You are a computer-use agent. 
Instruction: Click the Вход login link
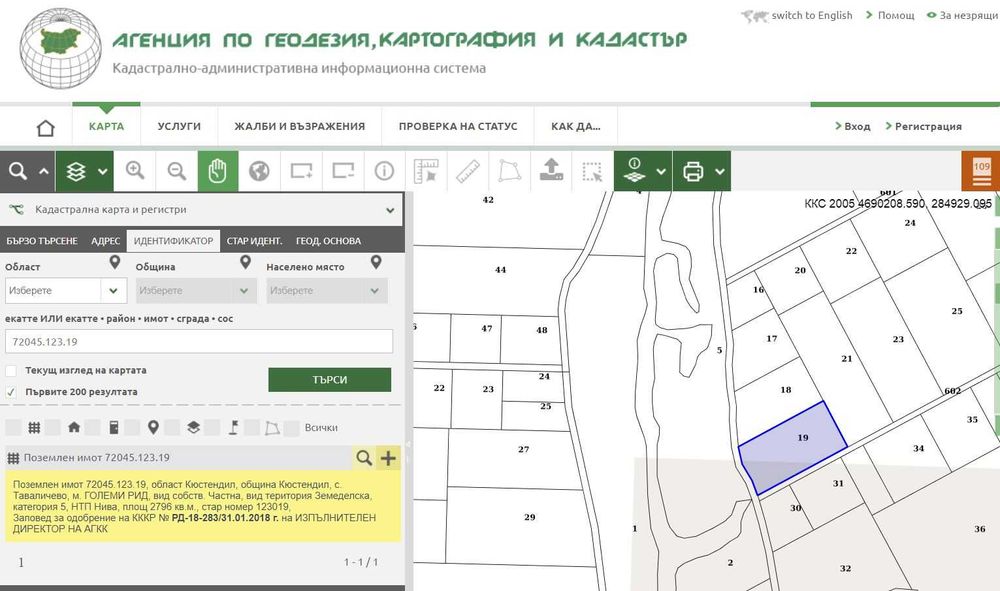point(857,126)
